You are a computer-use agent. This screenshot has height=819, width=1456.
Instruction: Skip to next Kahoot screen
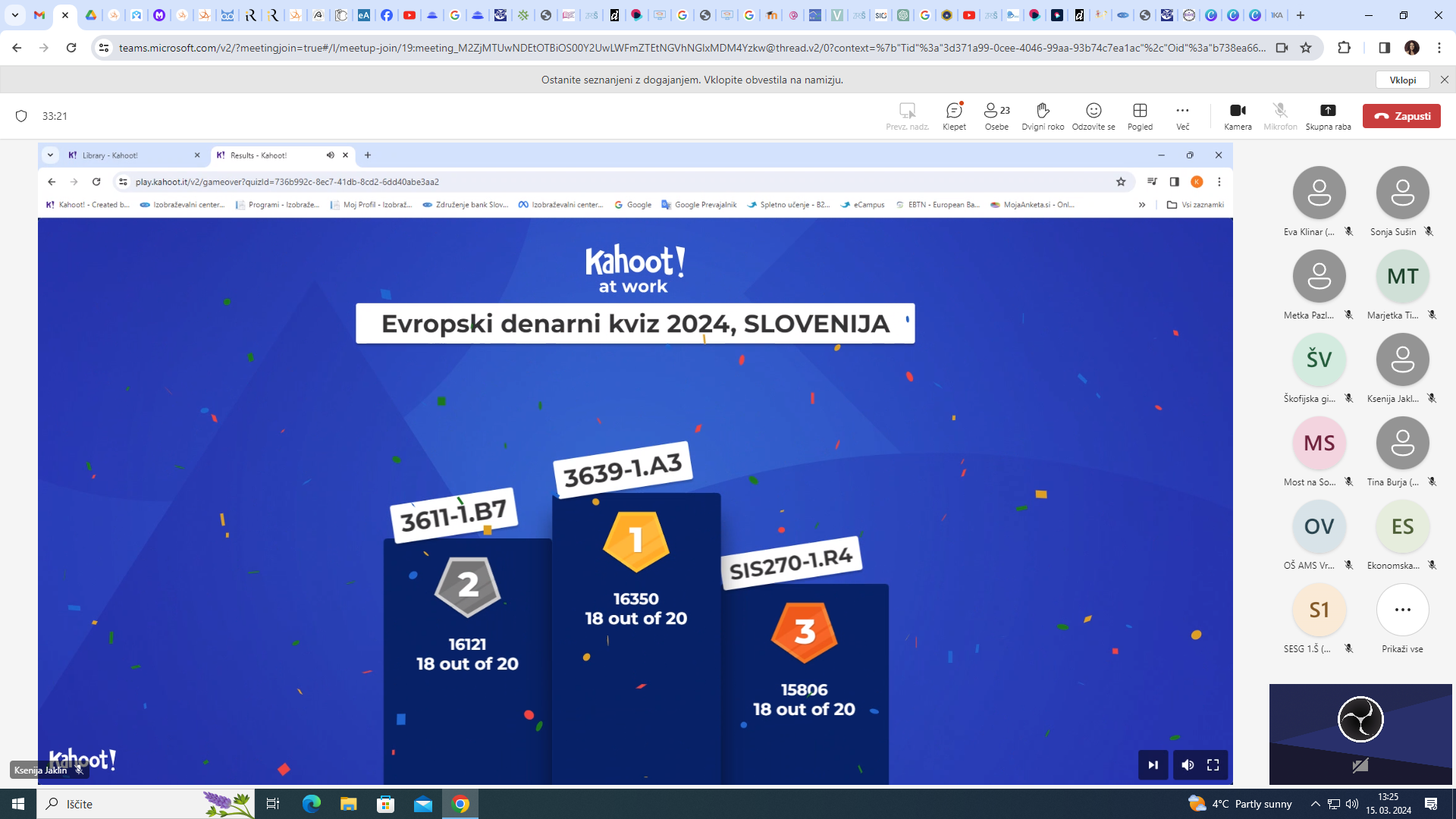point(1153,764)
